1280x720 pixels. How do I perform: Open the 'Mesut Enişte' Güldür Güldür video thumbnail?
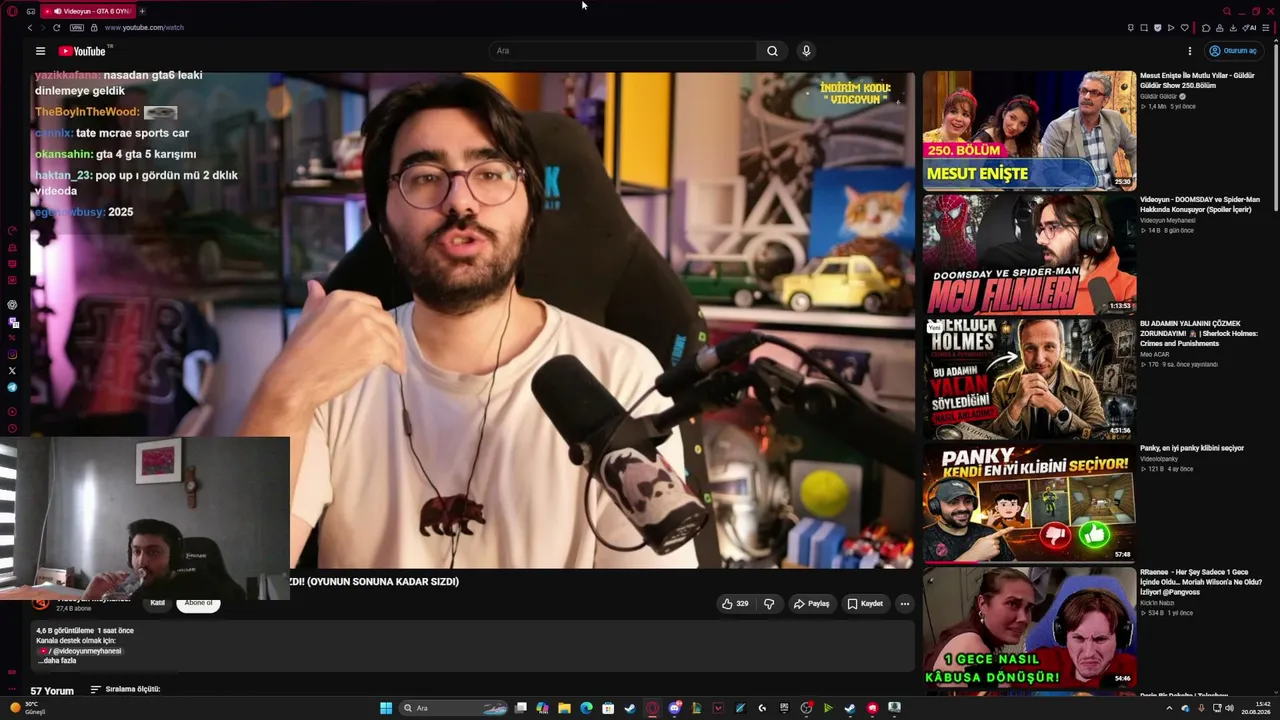1029,130
